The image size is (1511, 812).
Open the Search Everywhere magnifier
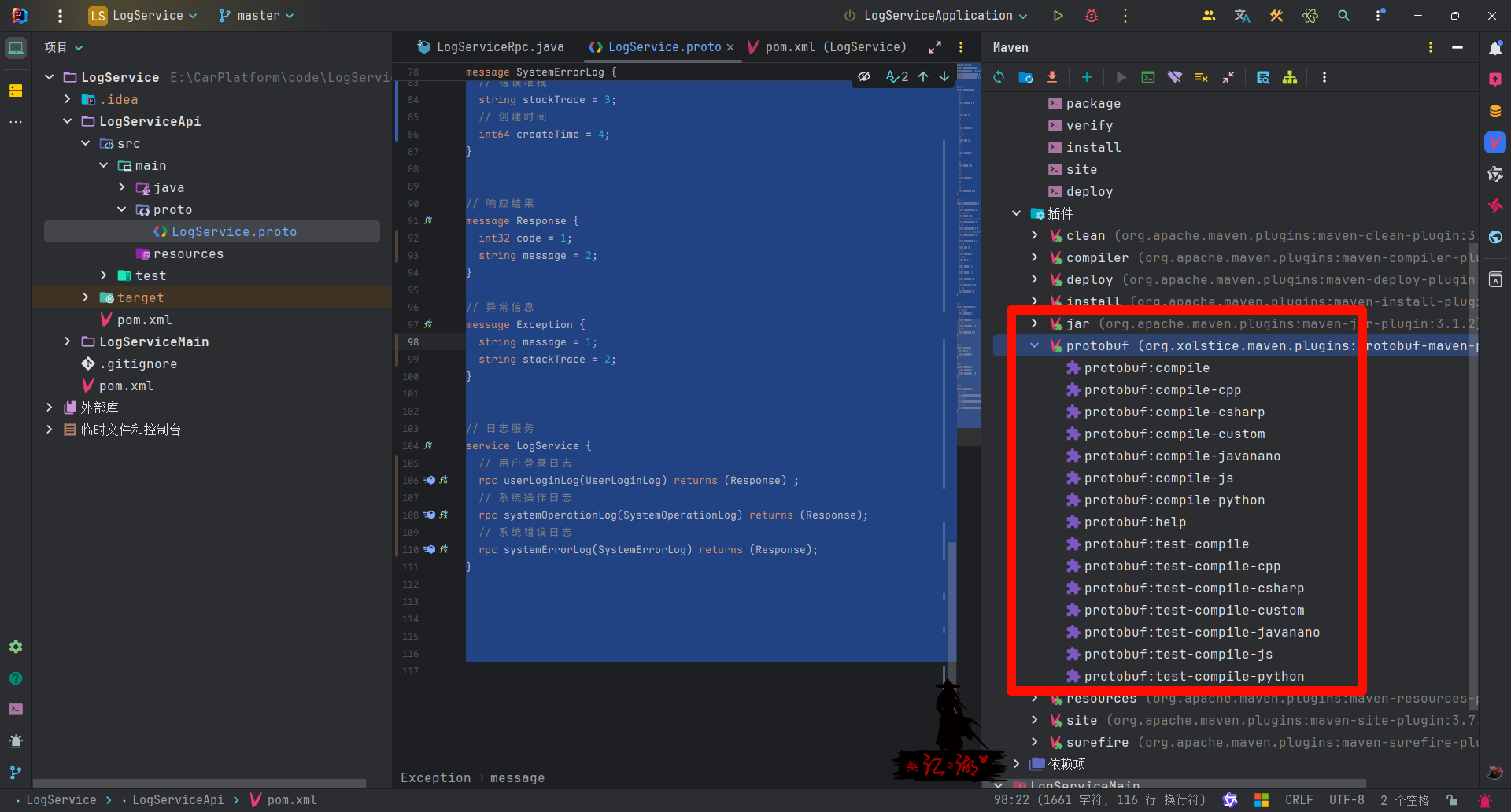click(x=1343, y=16)
